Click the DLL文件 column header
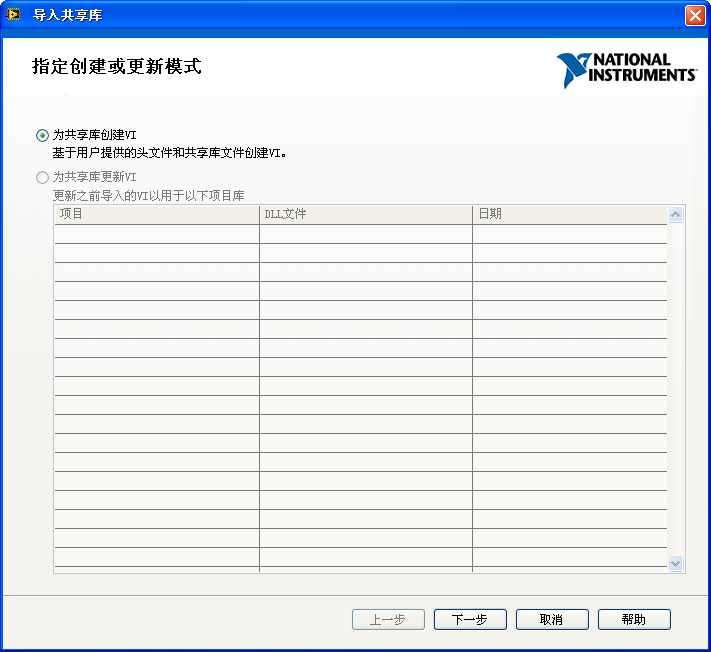The width and height of the screenshot is (711, 652). tap(365, 214)
